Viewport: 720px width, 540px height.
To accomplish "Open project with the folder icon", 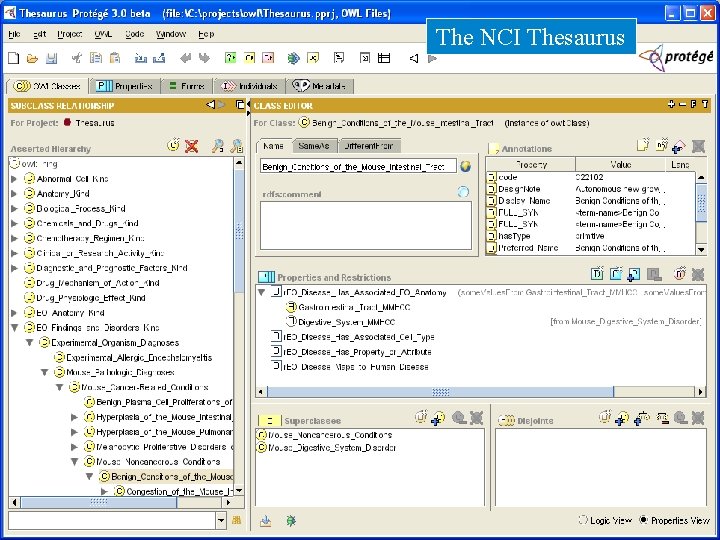I will [32, 58].
